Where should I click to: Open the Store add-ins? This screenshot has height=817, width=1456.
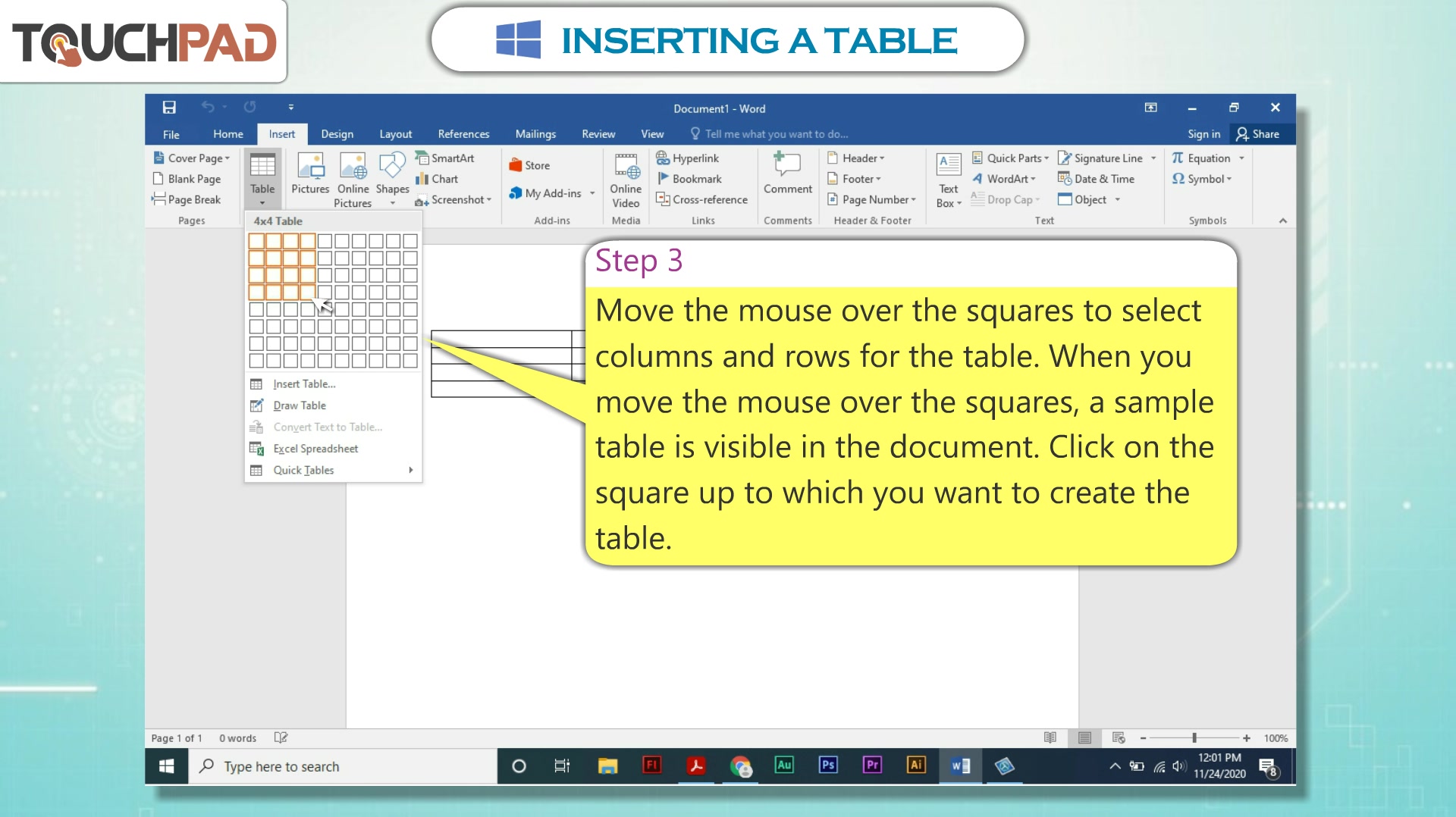530,165
